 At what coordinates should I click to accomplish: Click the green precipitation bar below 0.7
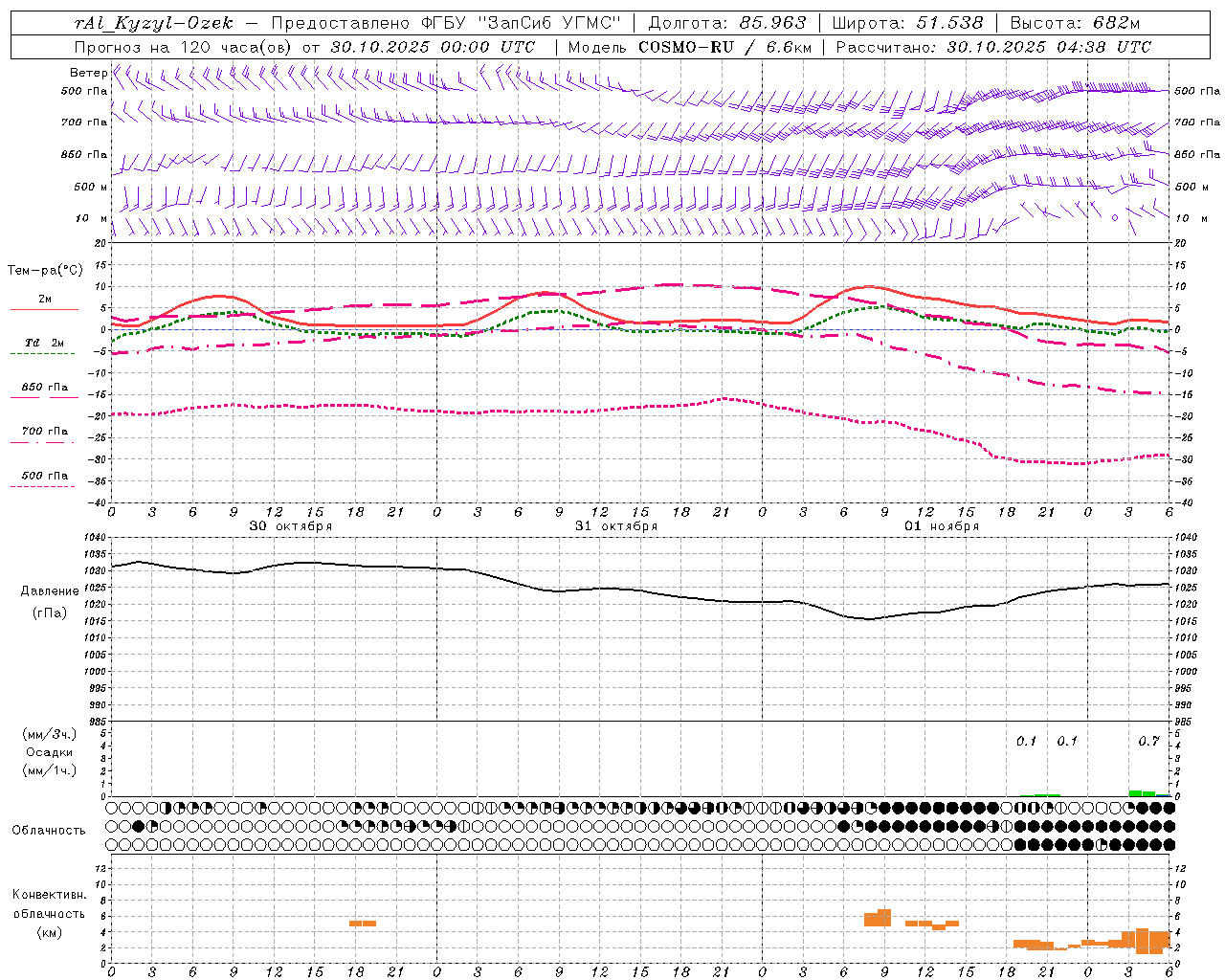(x=1148, y=793)
